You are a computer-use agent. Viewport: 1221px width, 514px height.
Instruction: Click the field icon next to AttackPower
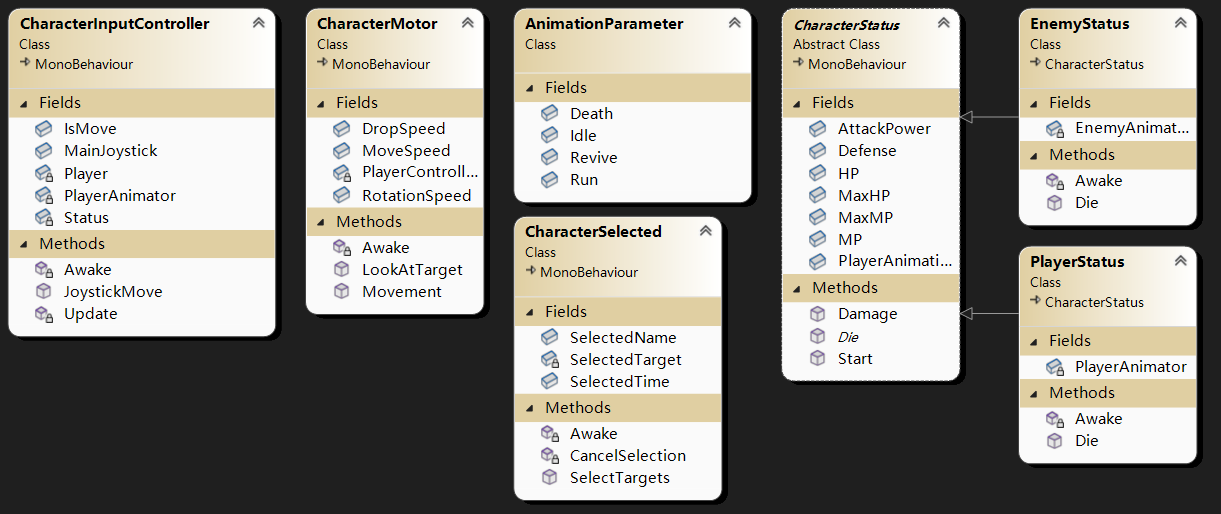(x=818, y=129)
